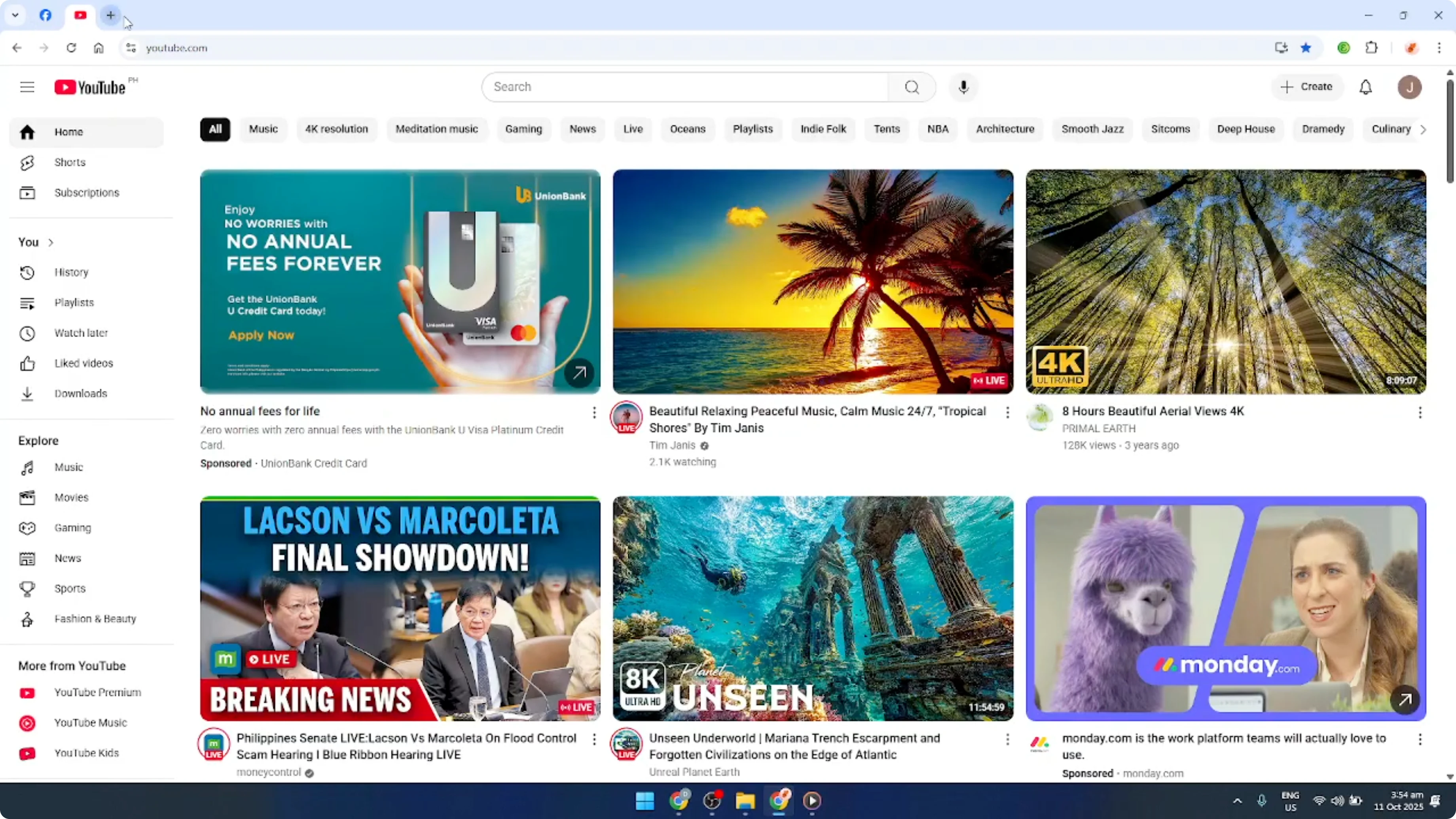Viewport: 1456px width, 819px height.
Task: Open the Planet Unseen 8K thumbnail
Action: [813, 608]
